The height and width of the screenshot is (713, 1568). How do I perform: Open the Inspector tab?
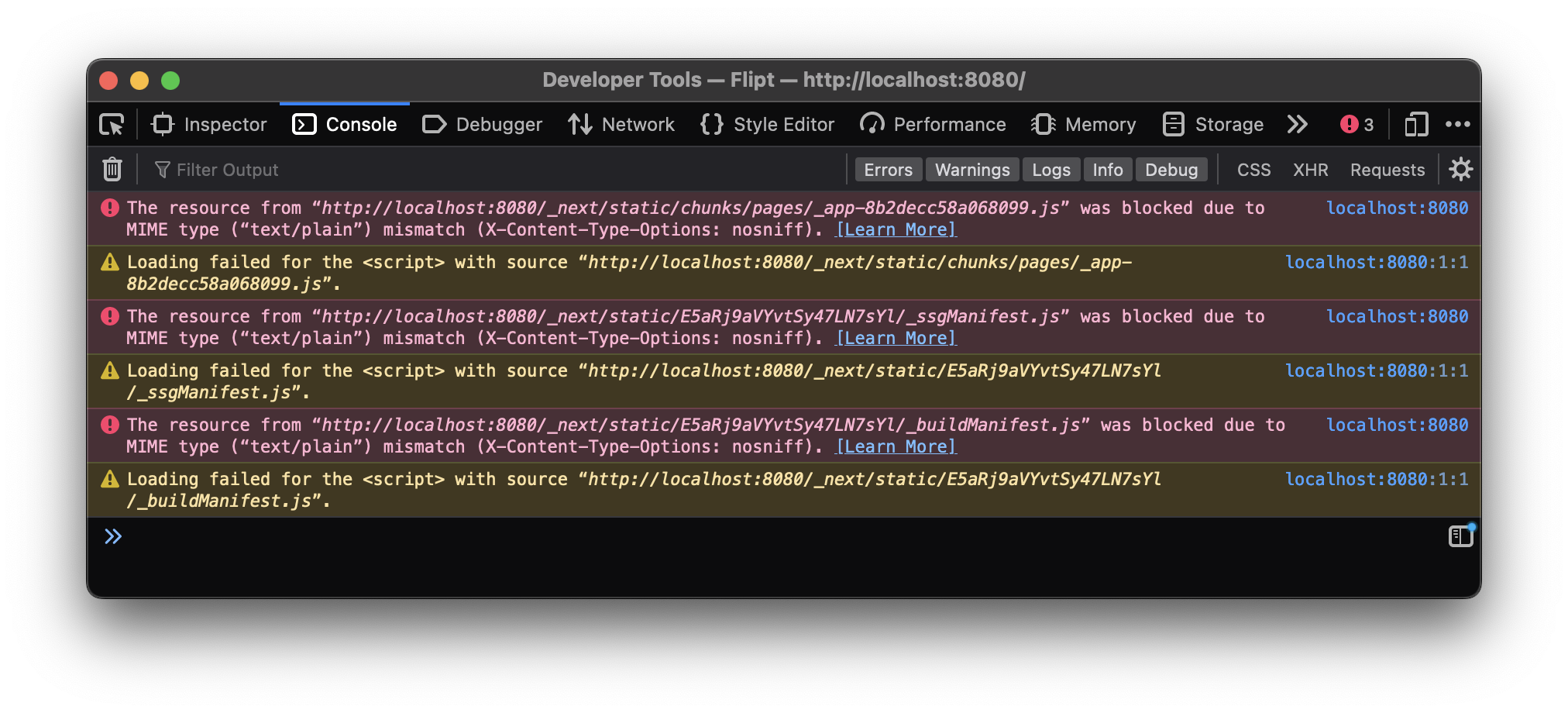click(209, 125)
